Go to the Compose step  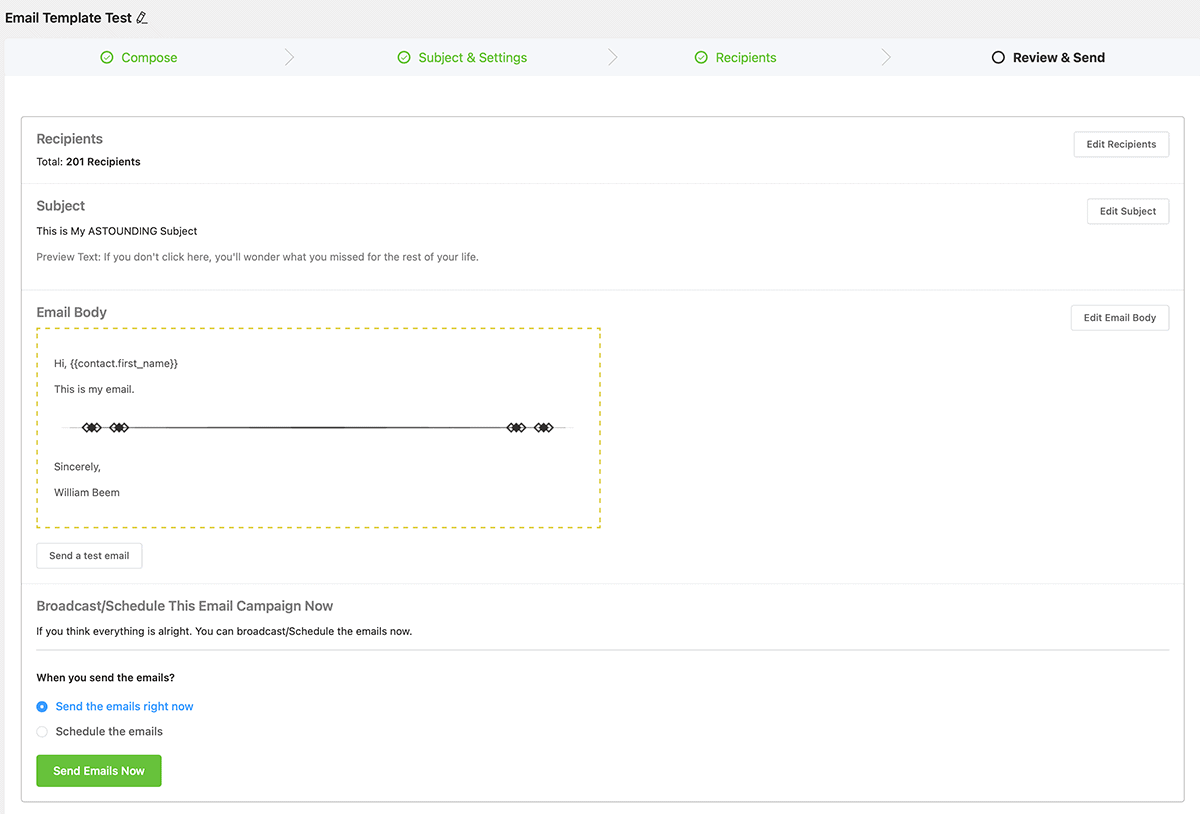click(149, 58)
